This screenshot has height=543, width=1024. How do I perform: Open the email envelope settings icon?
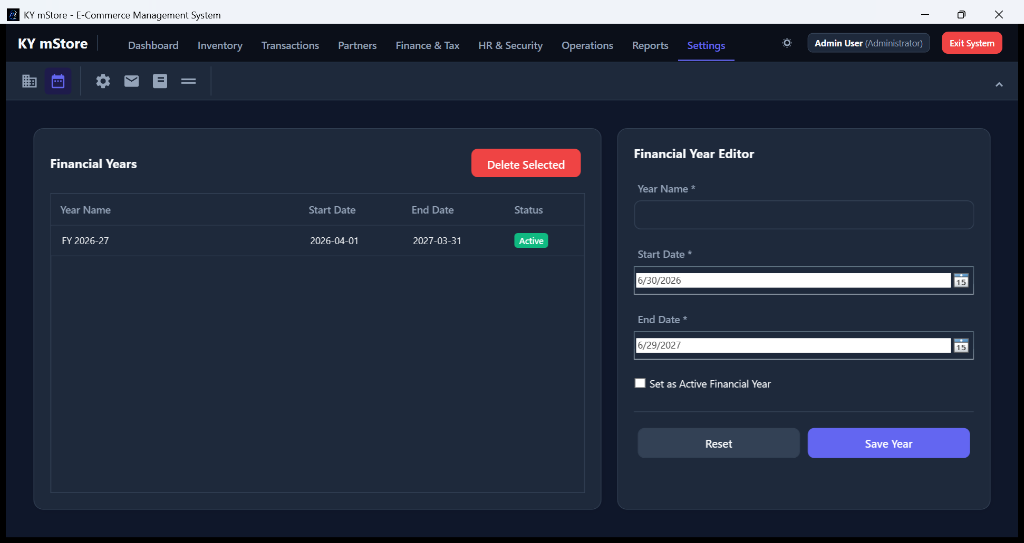pos(132,81)
